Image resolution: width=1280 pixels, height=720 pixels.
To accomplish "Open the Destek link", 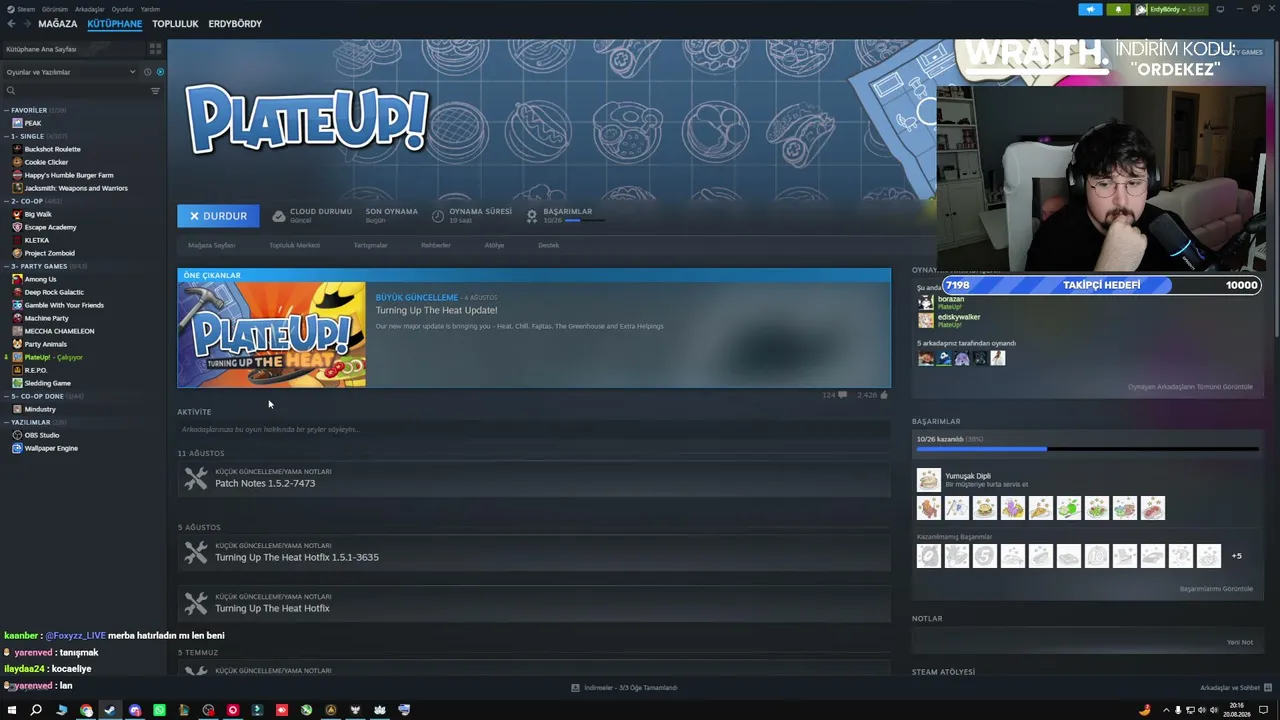I will click(x=549, y=245).
